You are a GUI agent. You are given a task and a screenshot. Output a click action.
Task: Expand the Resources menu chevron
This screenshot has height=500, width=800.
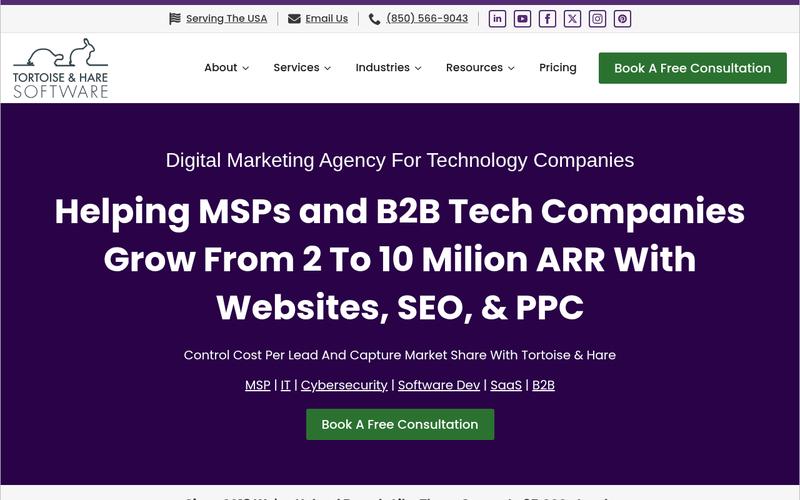point(511,68)
